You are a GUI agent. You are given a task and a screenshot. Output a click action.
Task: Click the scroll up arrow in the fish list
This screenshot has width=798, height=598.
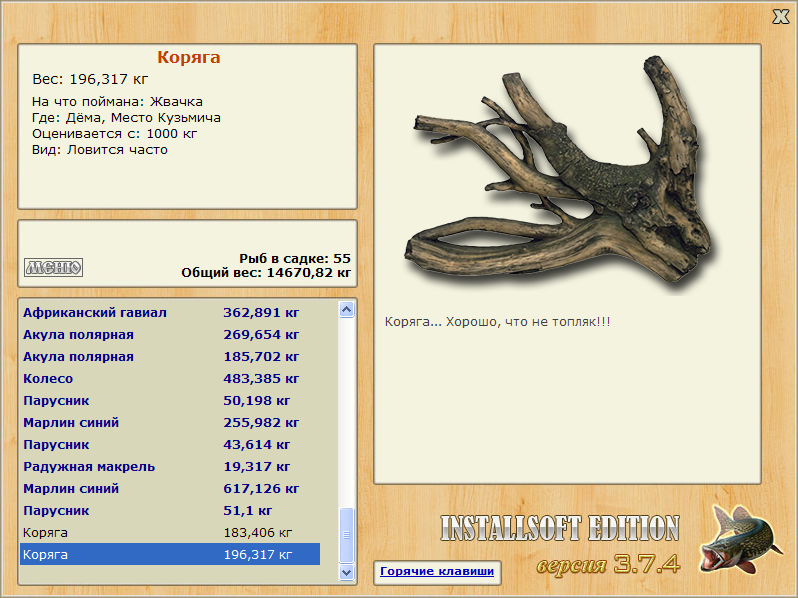[347, 309]
